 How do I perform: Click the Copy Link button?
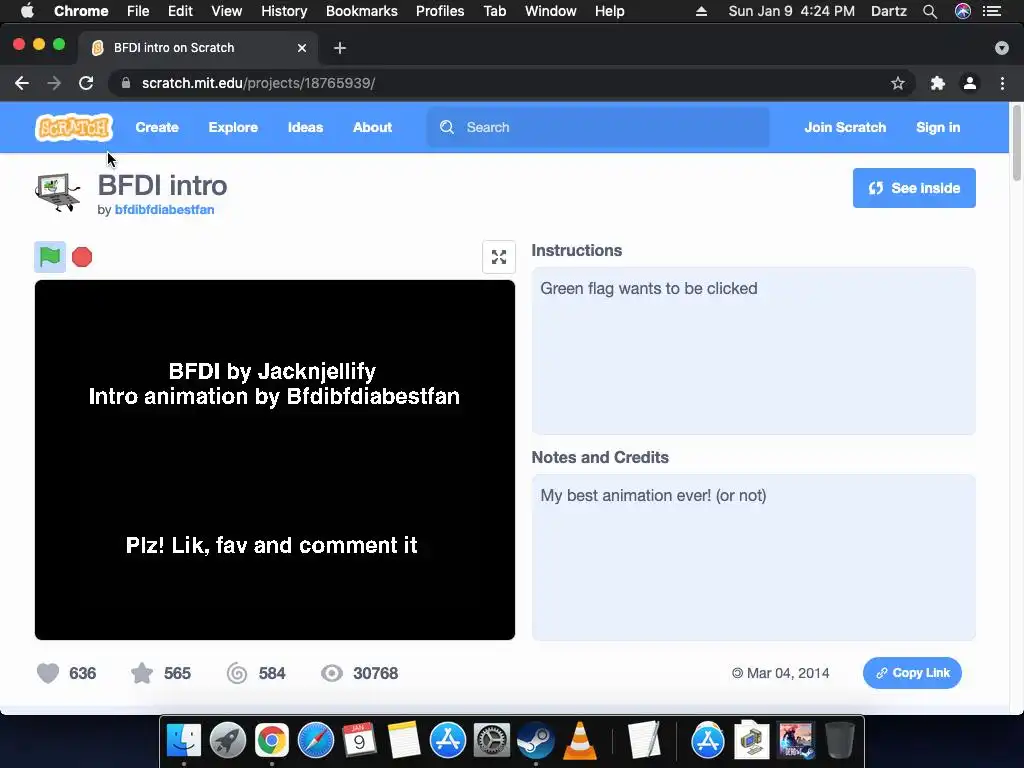click(x=912, y=673)
